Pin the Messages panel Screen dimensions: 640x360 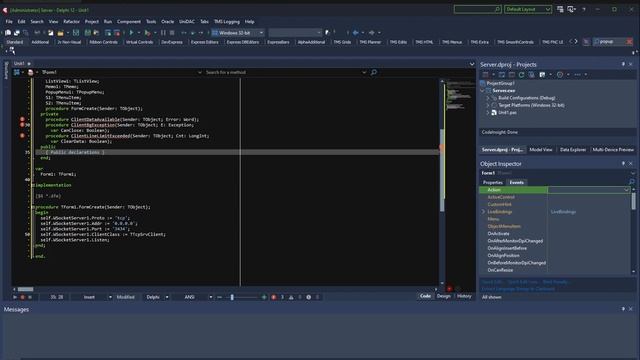[x=623, y=309]
